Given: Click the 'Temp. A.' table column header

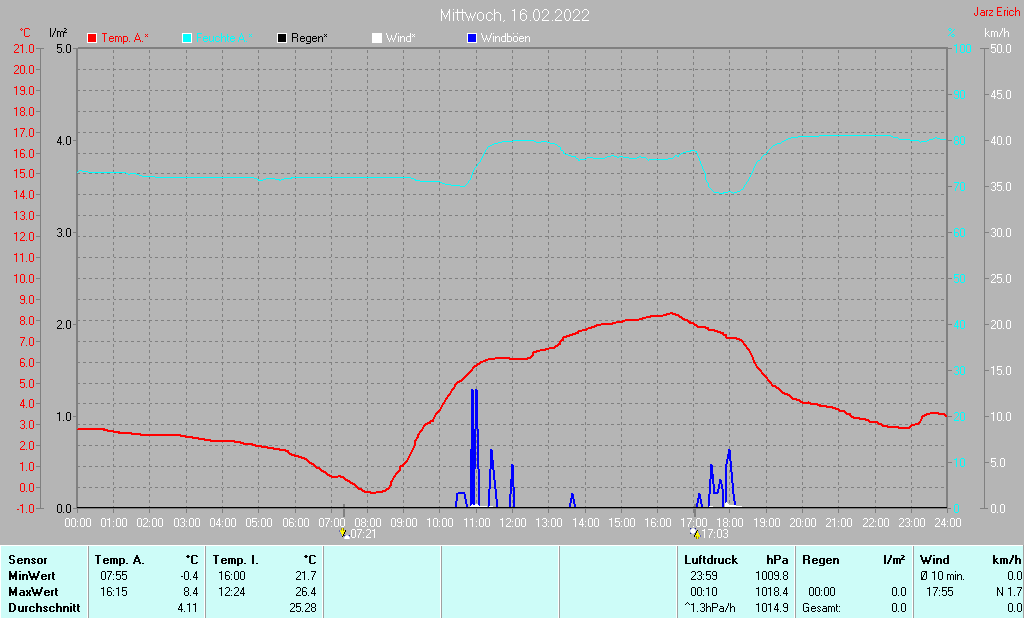Looking at the screenshot, I should coord(120,561).
